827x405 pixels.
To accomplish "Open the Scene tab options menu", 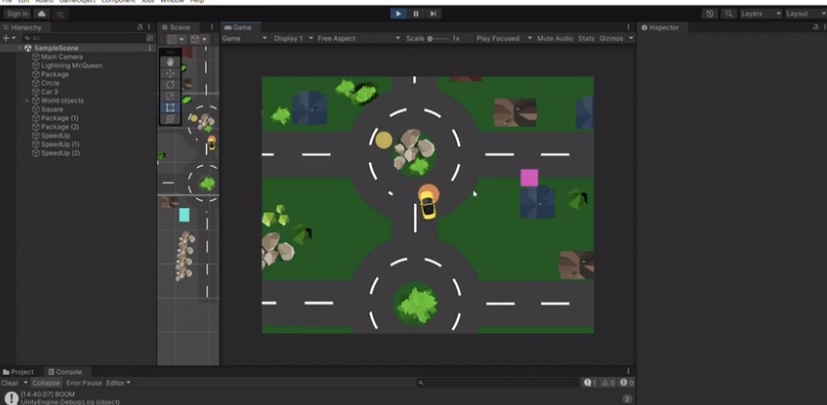I will [x=212, y=27].
